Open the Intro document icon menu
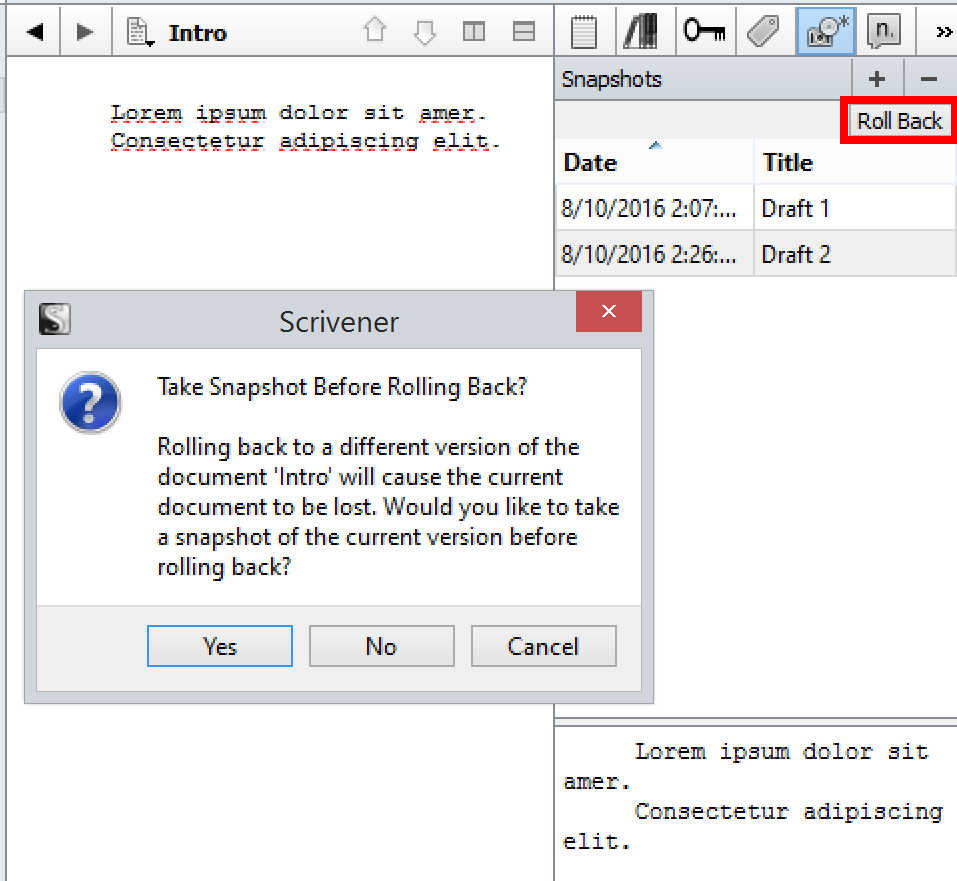This screenshot has height=881, width=957. coord(140,33)
